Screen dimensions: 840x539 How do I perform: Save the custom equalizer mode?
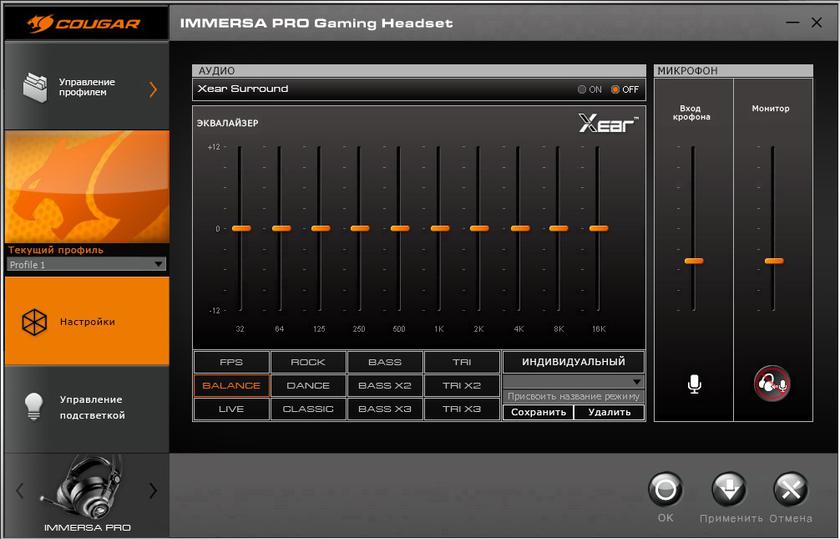pyautogui.click(x=538, y=412)
